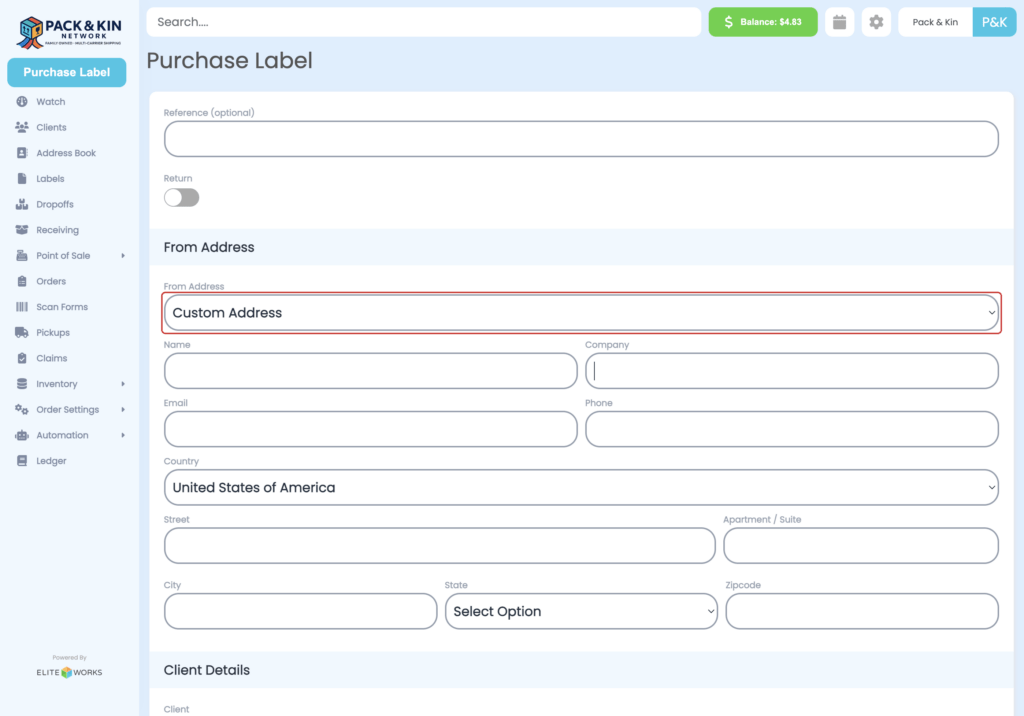The image size is (1024, 716).
Task: Open the Country selector
Action: [581, 487]
